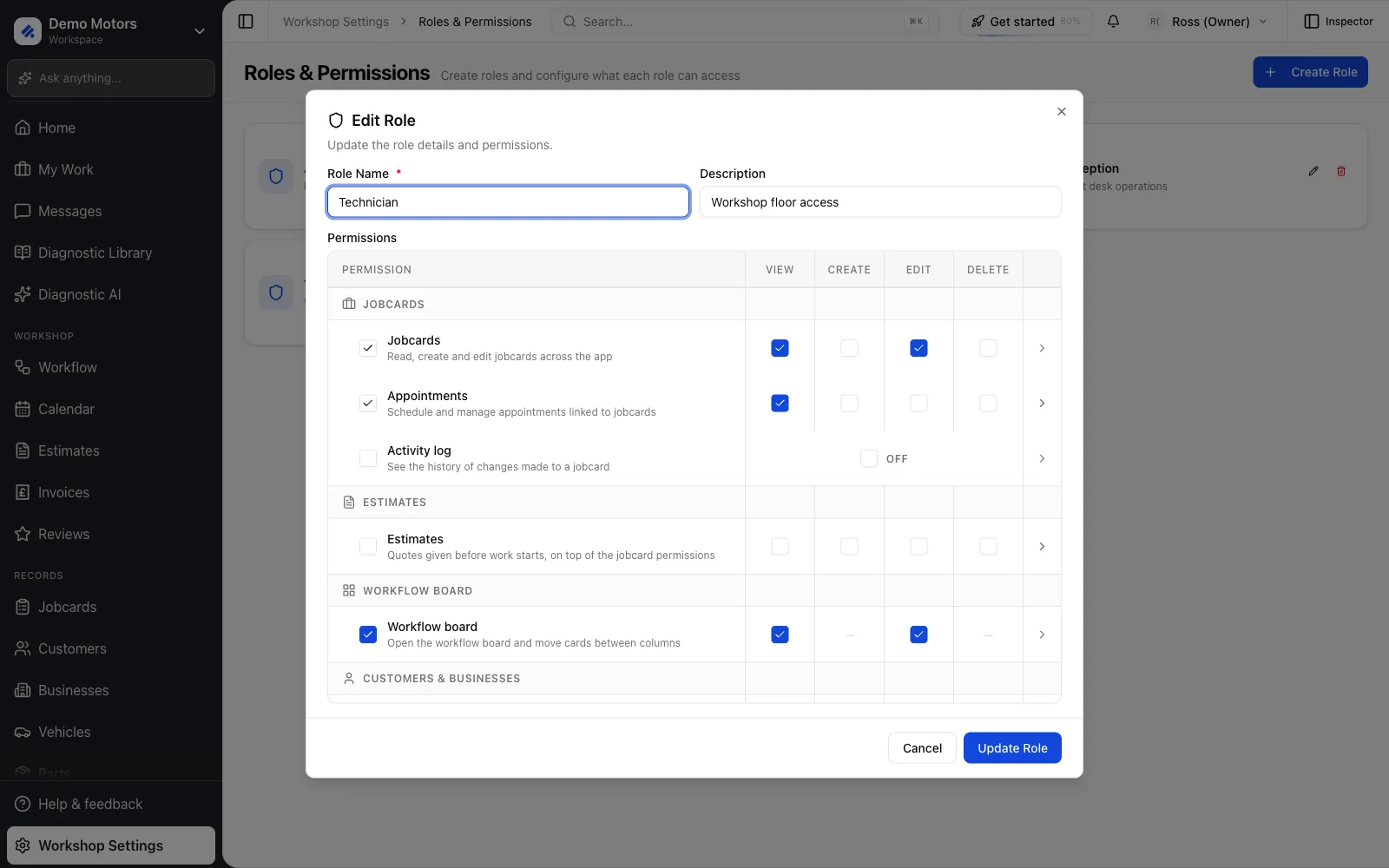1389x868 pixels.
Task: Expand Estimates row chevron
Action: pos(1042,547)
